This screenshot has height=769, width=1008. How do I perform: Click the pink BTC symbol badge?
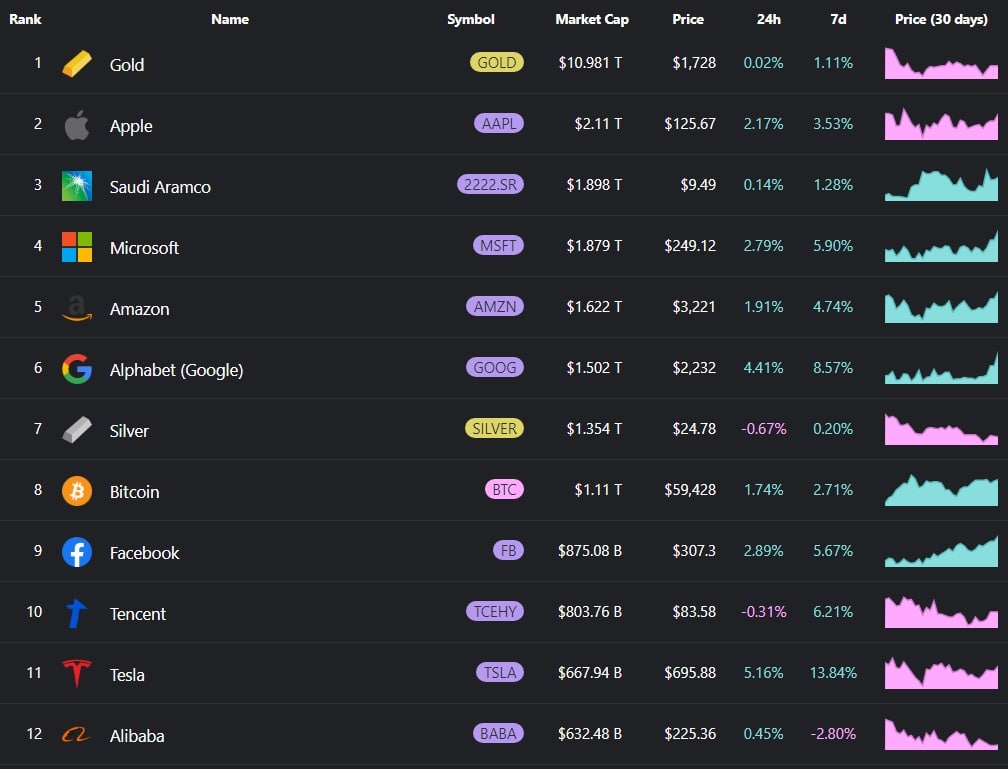(504, 490)
